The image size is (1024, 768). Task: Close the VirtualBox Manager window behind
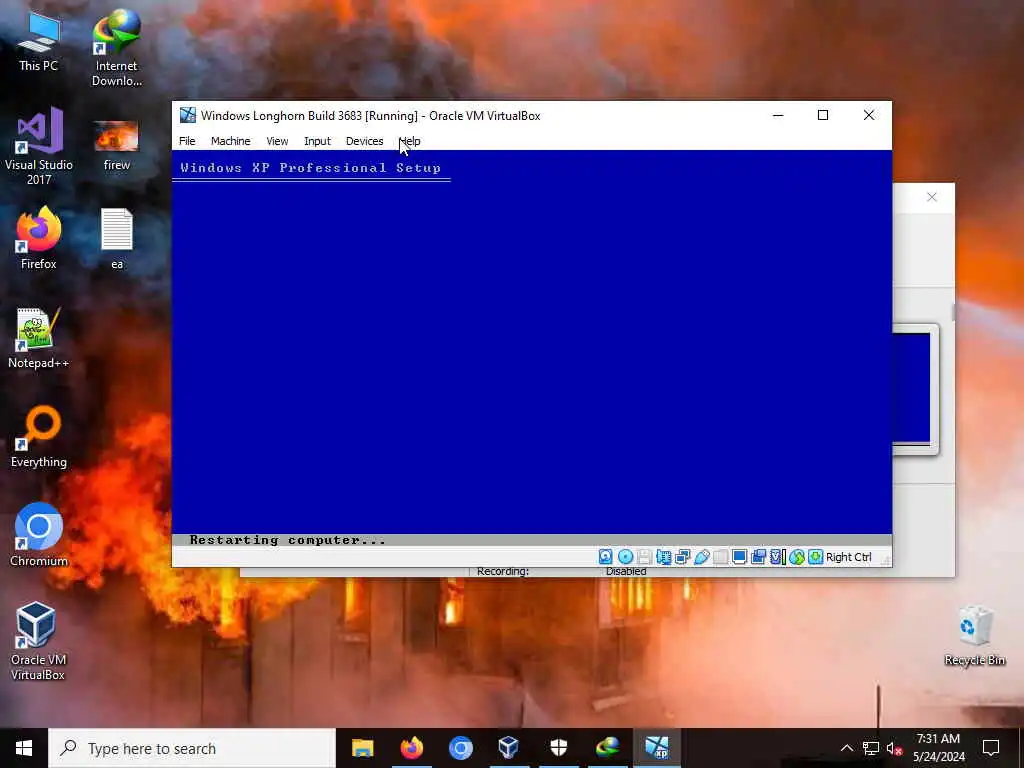932,197
